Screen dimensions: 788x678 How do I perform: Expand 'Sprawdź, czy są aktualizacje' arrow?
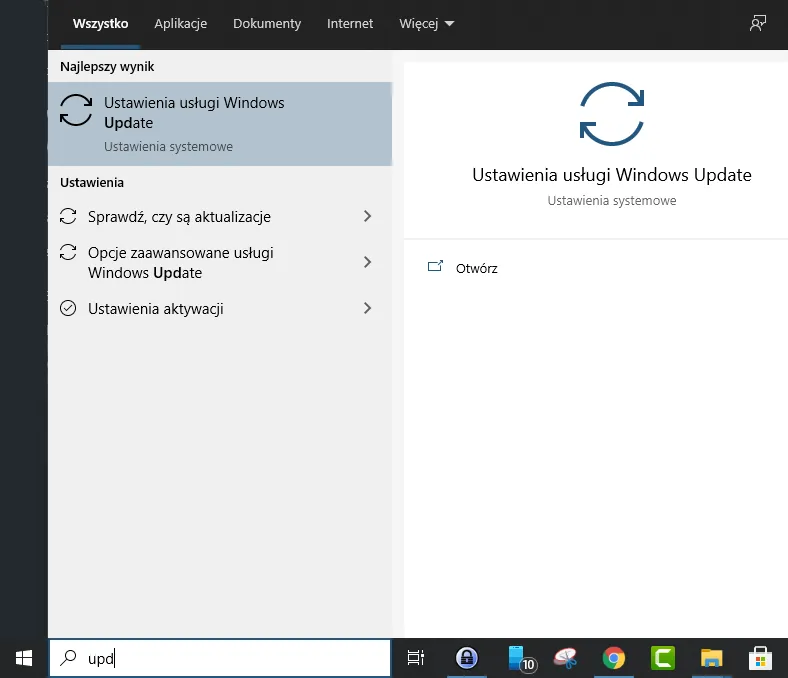(x=367, y=216)
